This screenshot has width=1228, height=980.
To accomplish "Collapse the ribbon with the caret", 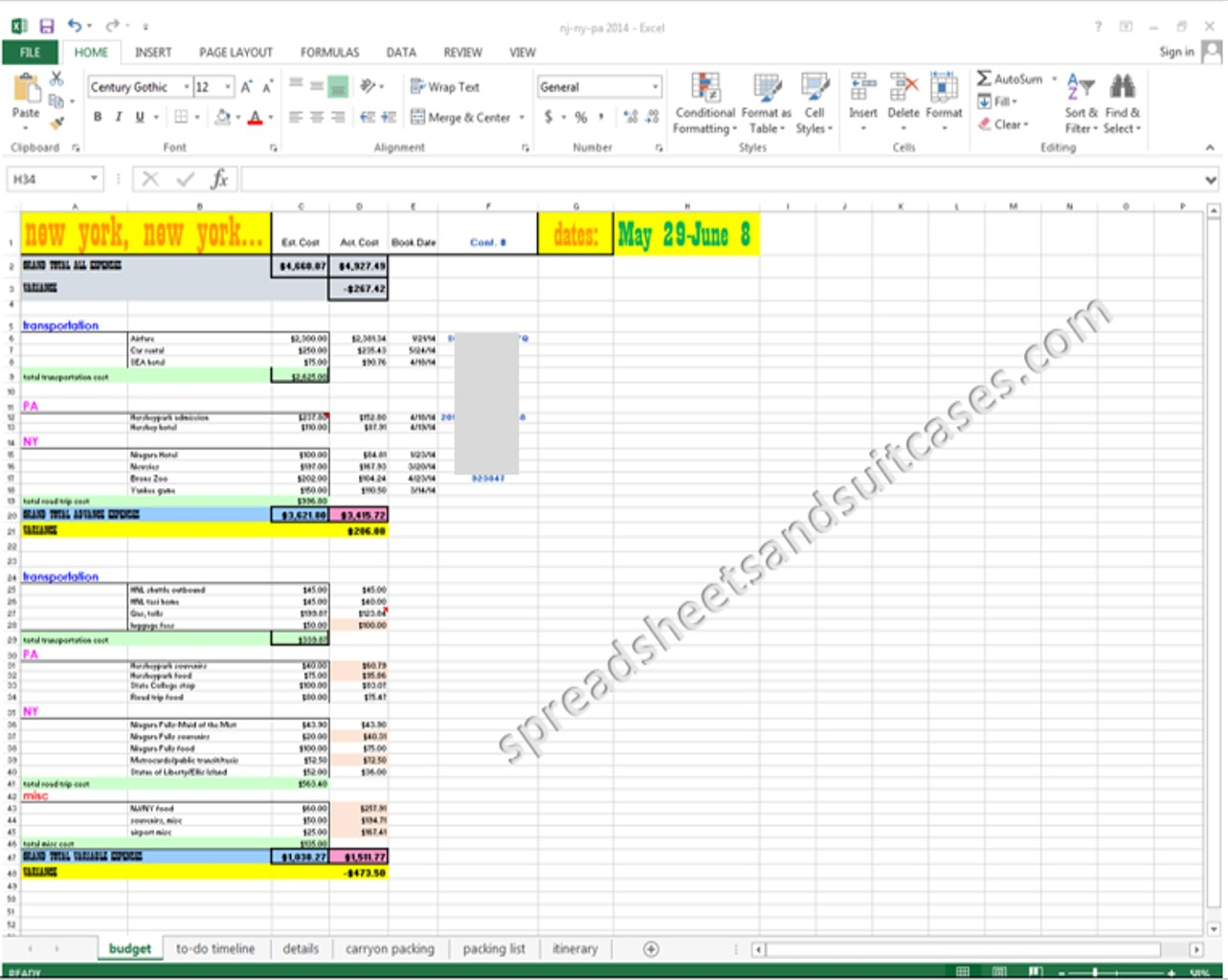I will coord(1210,147).
